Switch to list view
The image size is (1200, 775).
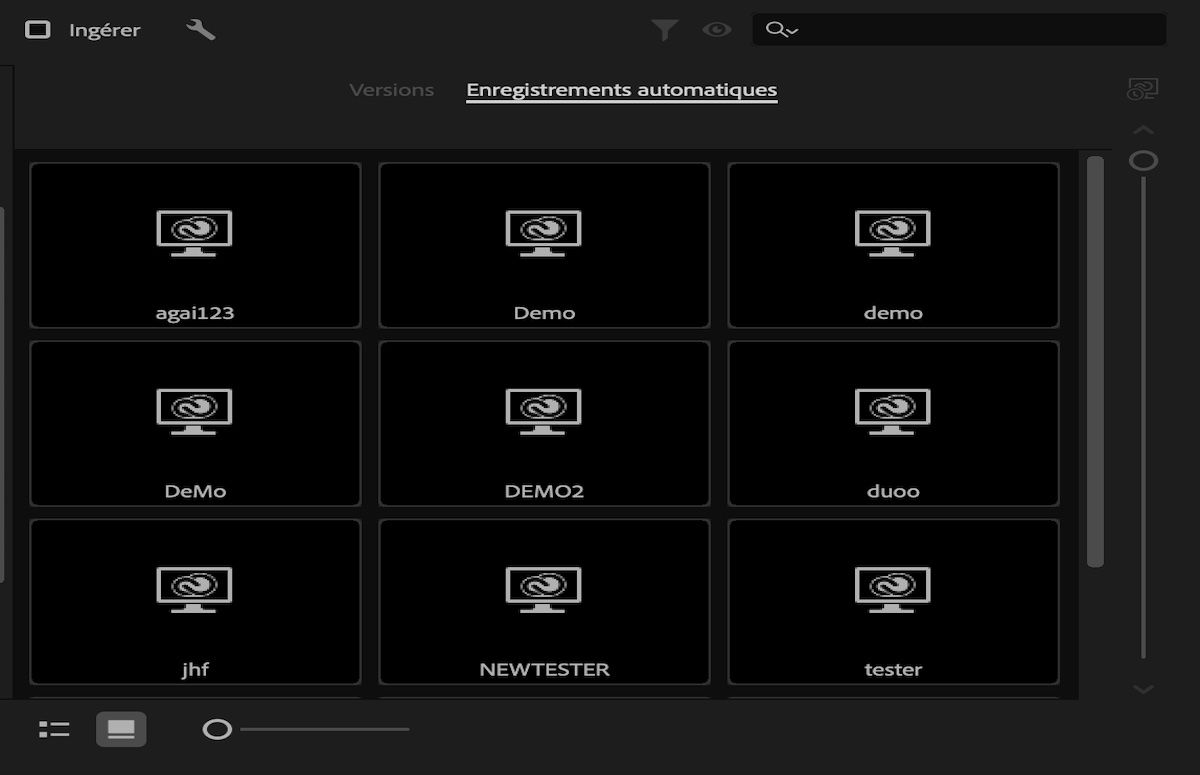point(54,729)
